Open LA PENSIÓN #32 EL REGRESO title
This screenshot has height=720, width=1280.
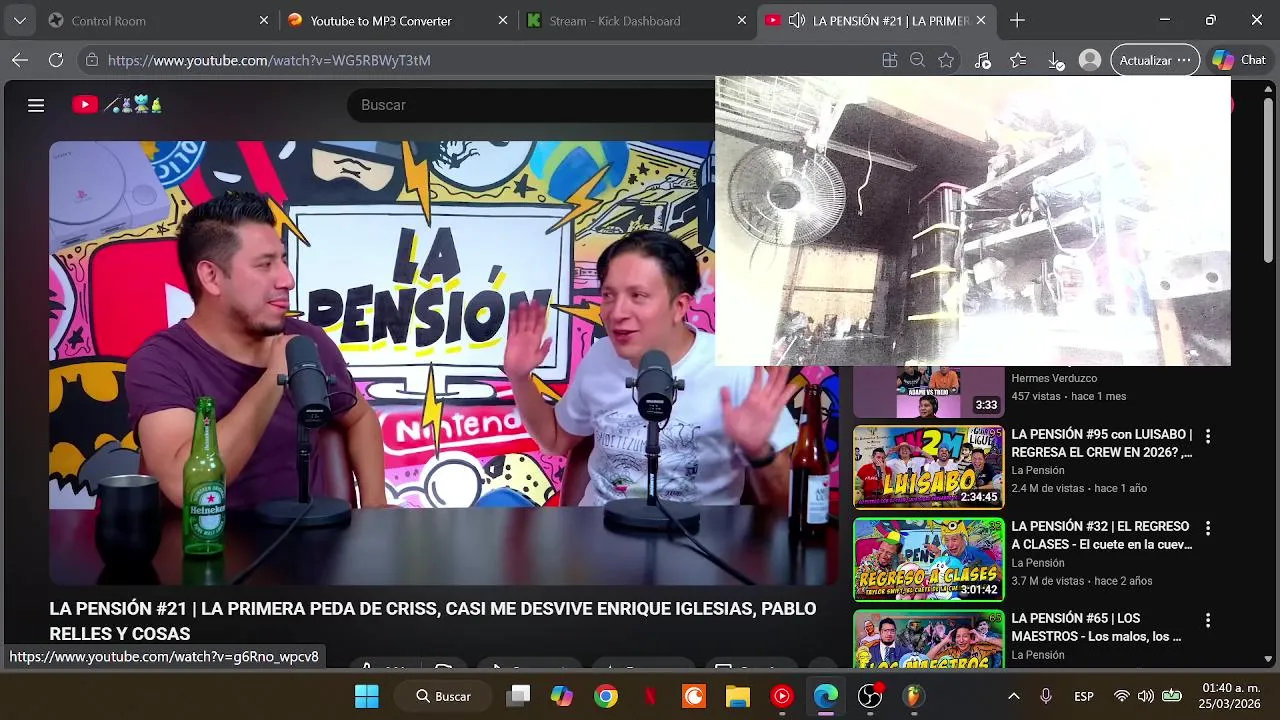1102,535
